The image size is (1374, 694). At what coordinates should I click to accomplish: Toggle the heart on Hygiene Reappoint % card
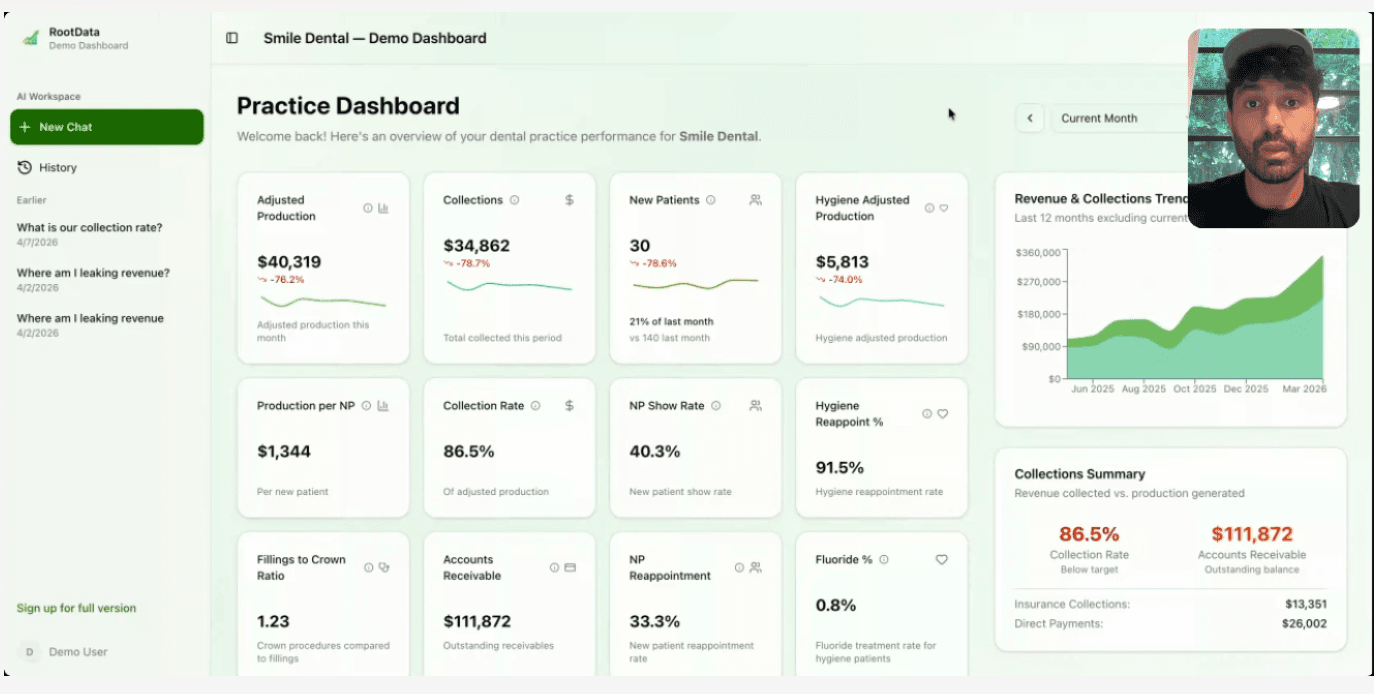pos(943,413)
